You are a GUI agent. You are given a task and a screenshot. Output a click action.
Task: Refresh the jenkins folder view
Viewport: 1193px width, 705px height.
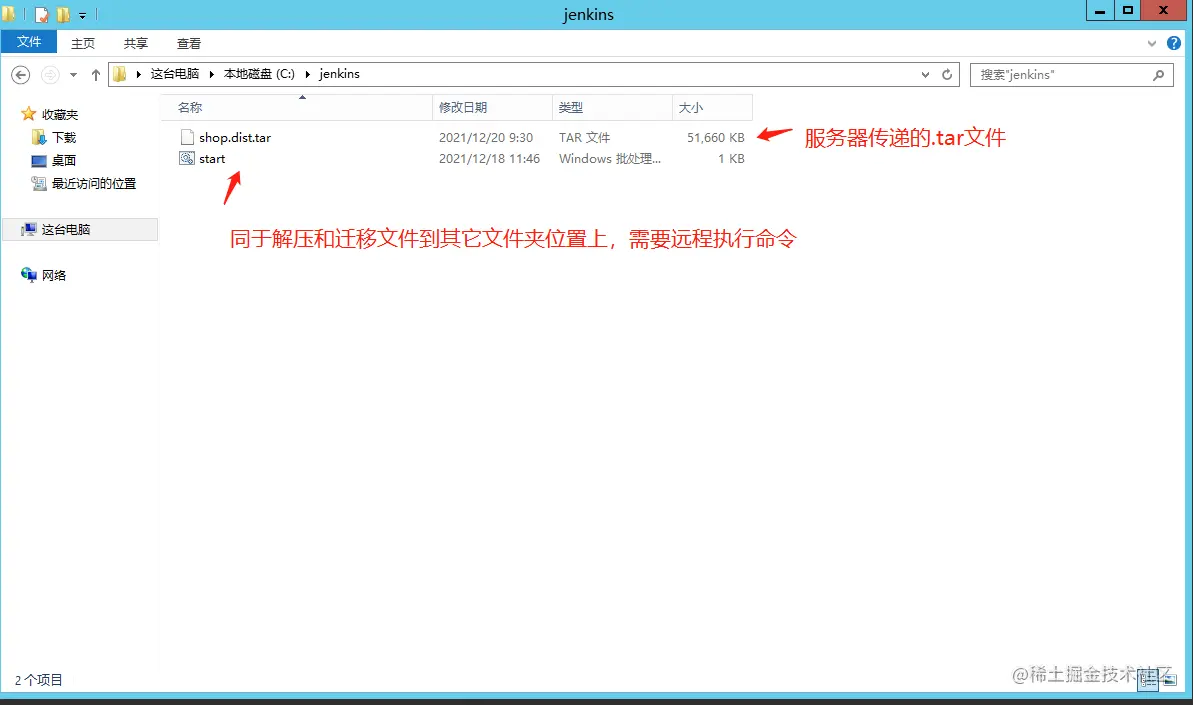pos(947,75)
